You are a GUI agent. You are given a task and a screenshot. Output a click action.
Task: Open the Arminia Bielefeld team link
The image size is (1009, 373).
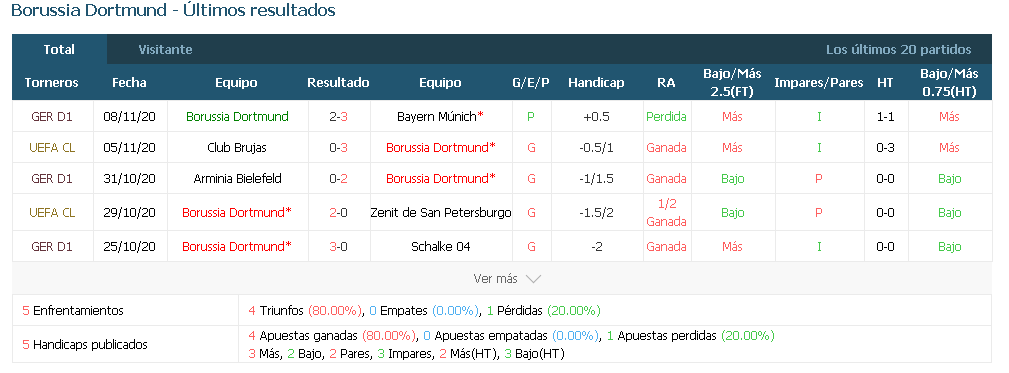[x=237, y=178]
